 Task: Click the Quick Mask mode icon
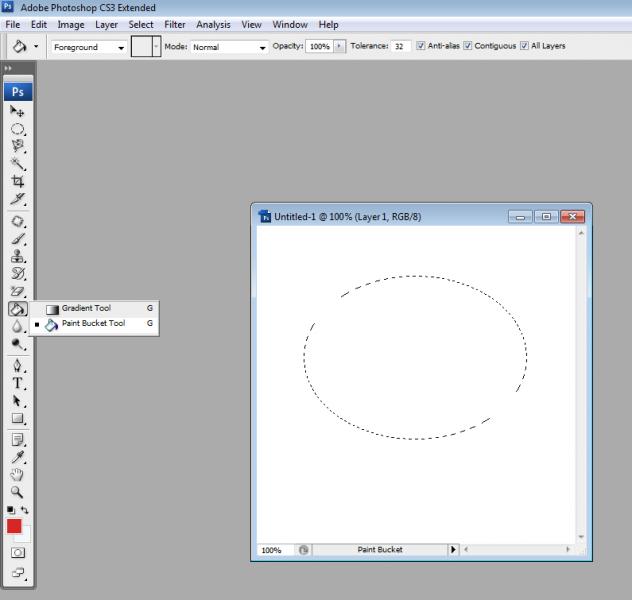pyautogui.click(x=18, y=552)
